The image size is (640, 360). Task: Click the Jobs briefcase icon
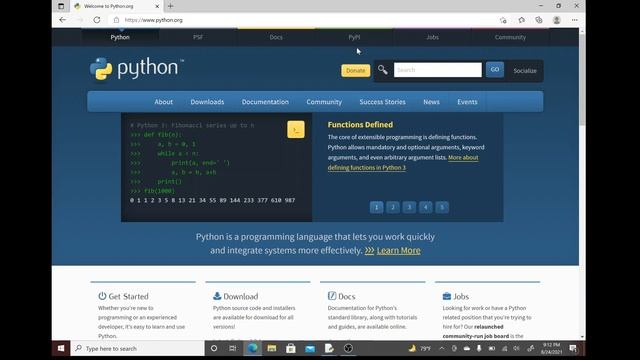pos(447,296)
